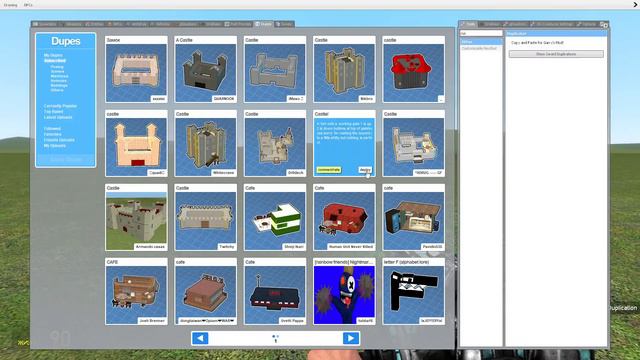Screen dimensions: 640x360
Task: Click white button on hovered Castle card
Action: [365, 170]
